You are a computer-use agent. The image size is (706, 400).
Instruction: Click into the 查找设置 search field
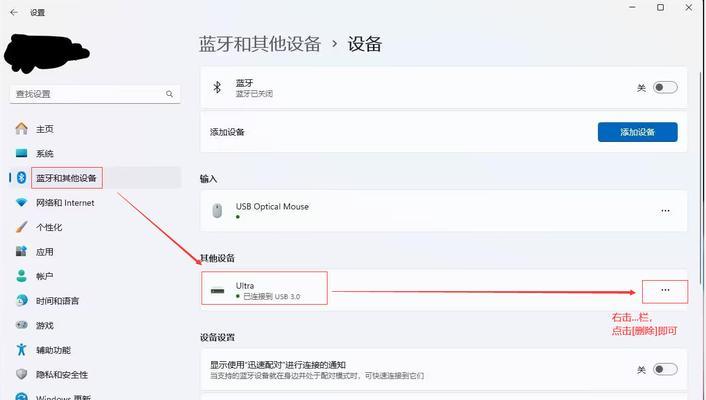(x=95, y=94)
